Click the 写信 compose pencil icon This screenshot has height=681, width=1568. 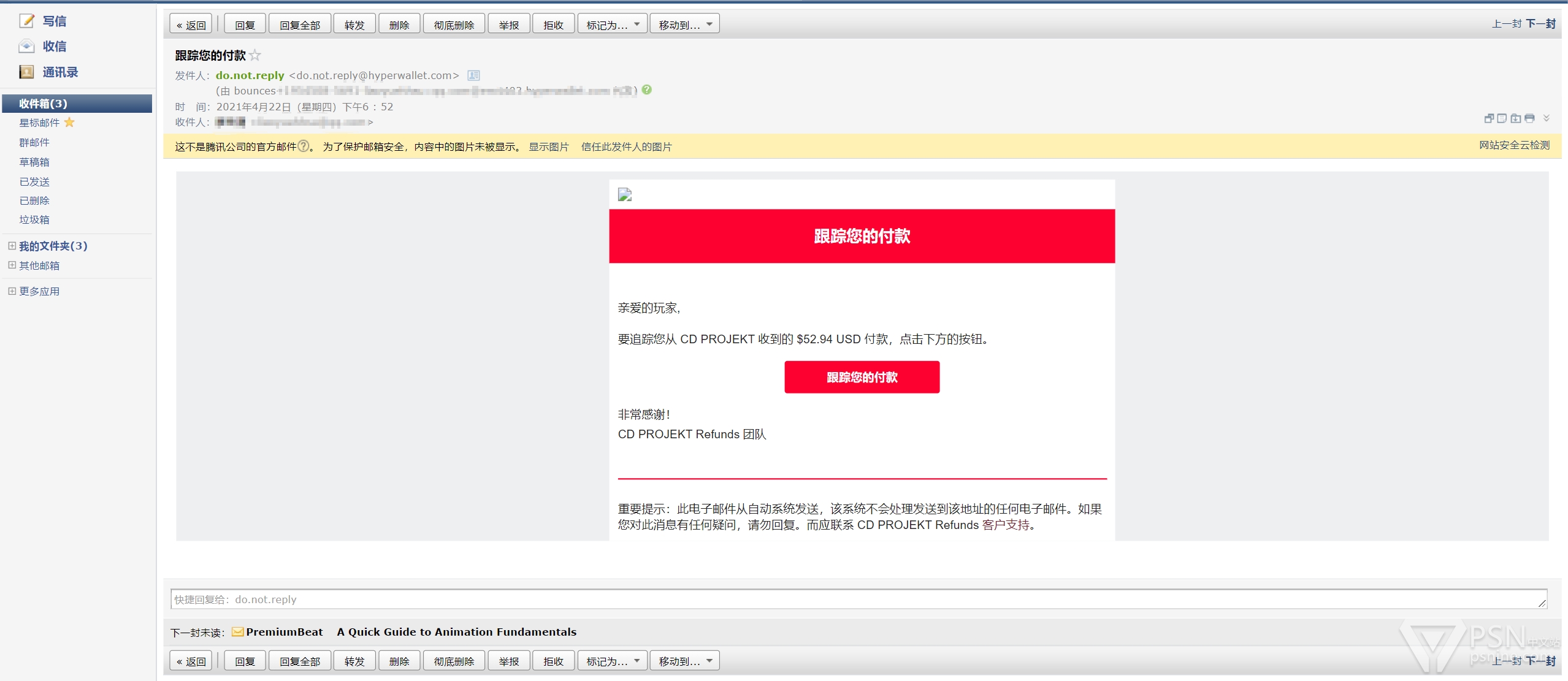tap(26, 21)
